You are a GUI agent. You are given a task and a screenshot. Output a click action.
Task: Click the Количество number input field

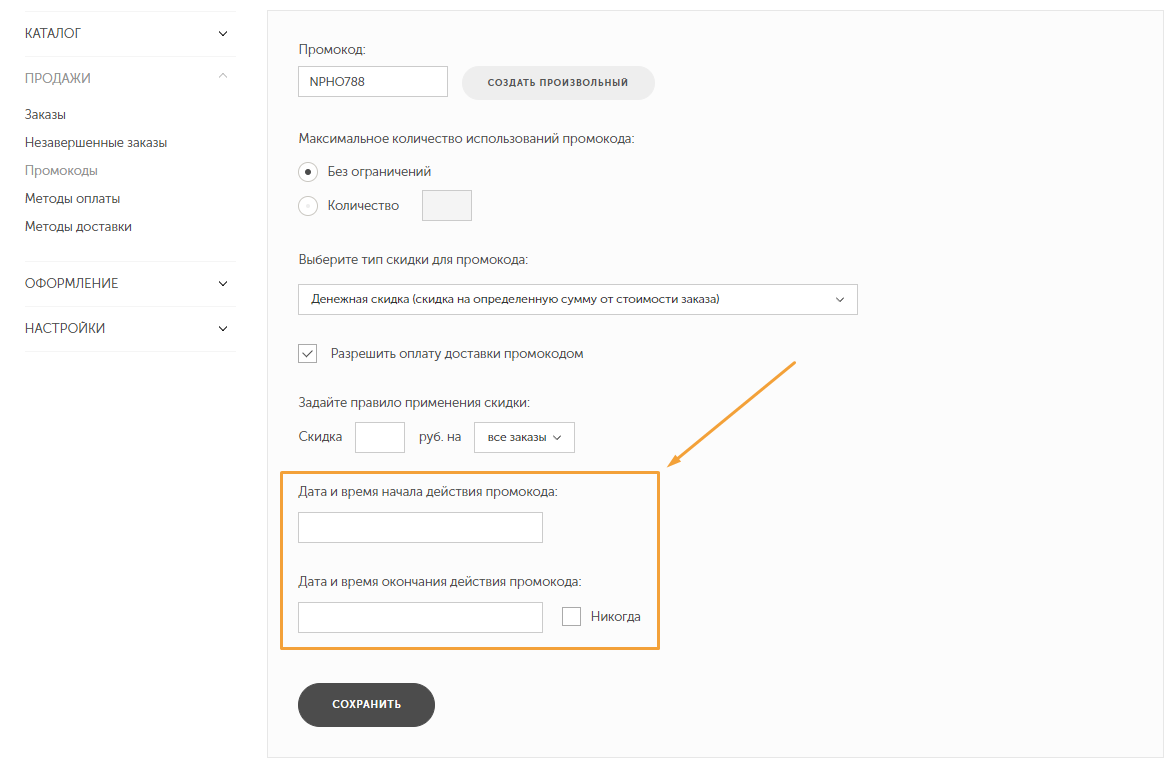click(x=447, y=206)
